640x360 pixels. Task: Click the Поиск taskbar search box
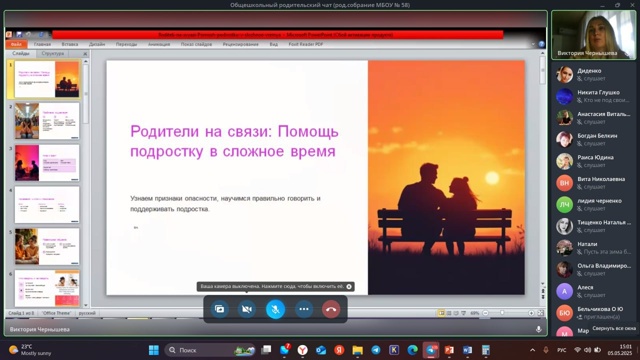tap(210, 350)
